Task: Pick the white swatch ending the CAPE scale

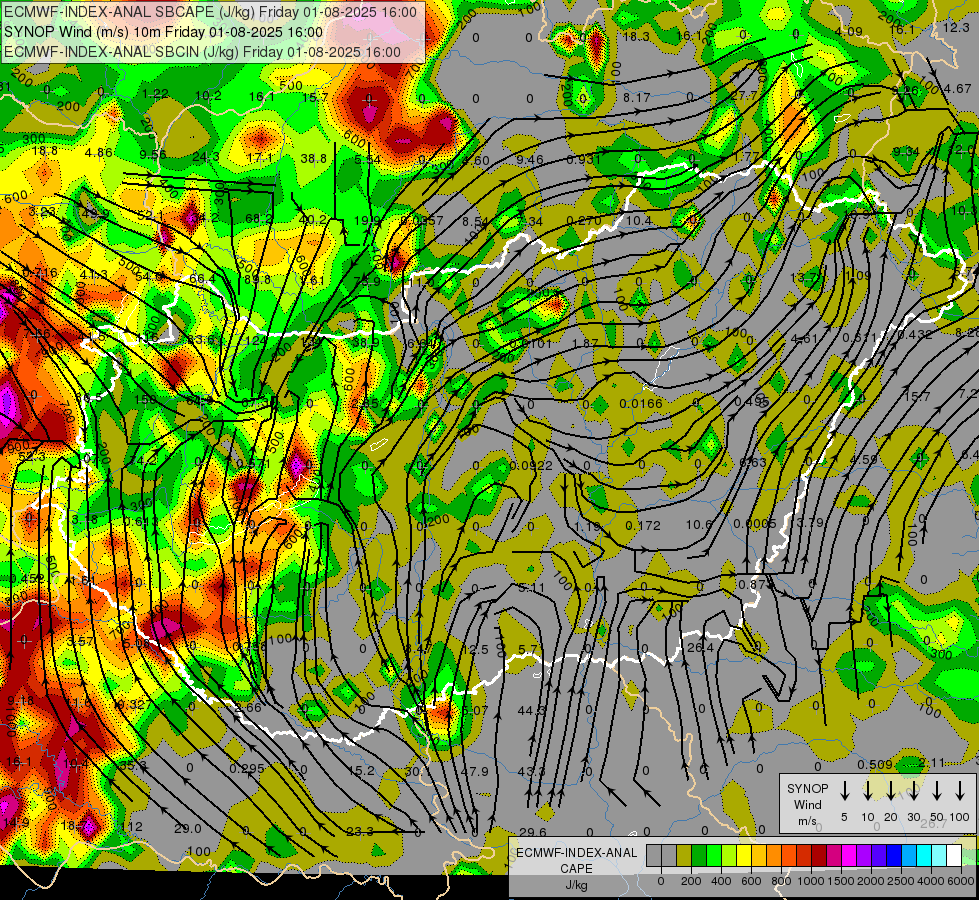Action: click(954, 855)
